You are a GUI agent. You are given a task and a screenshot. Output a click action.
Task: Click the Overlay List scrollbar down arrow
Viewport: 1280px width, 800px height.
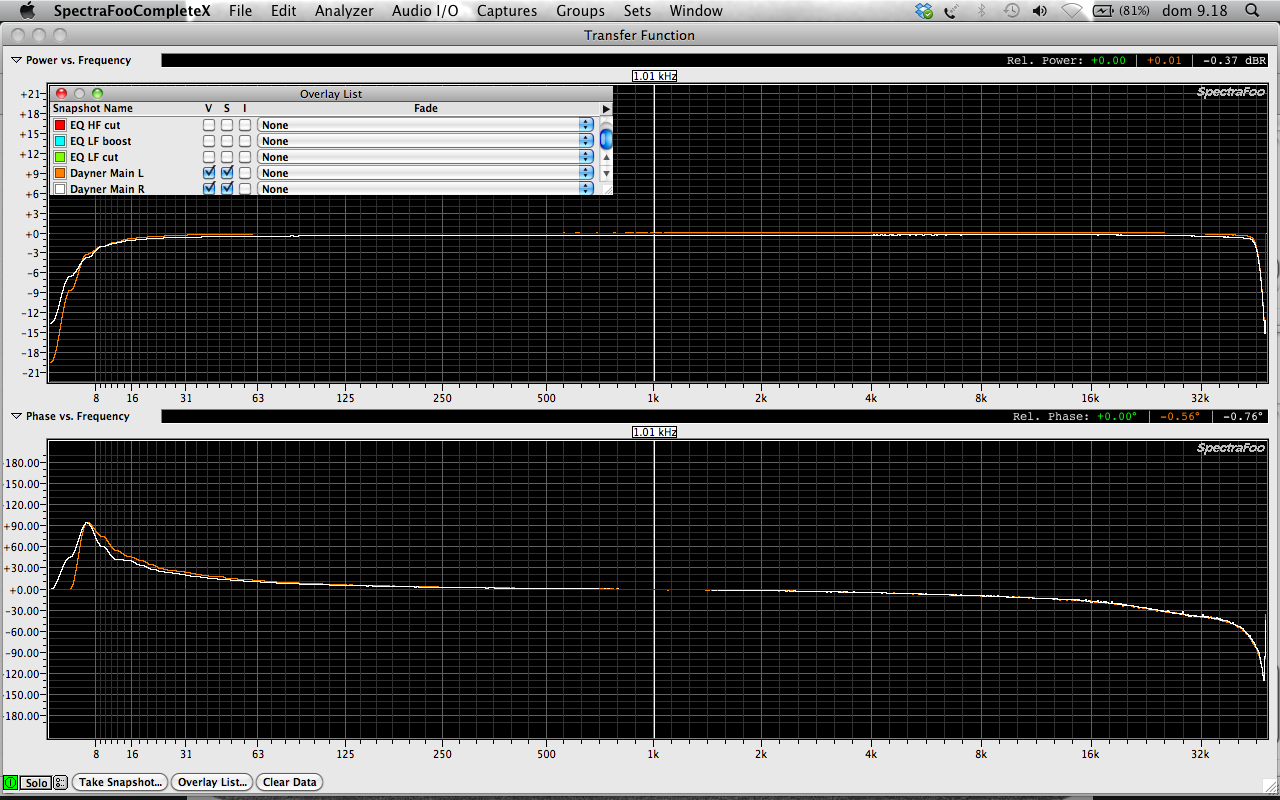tap(605, 173)
